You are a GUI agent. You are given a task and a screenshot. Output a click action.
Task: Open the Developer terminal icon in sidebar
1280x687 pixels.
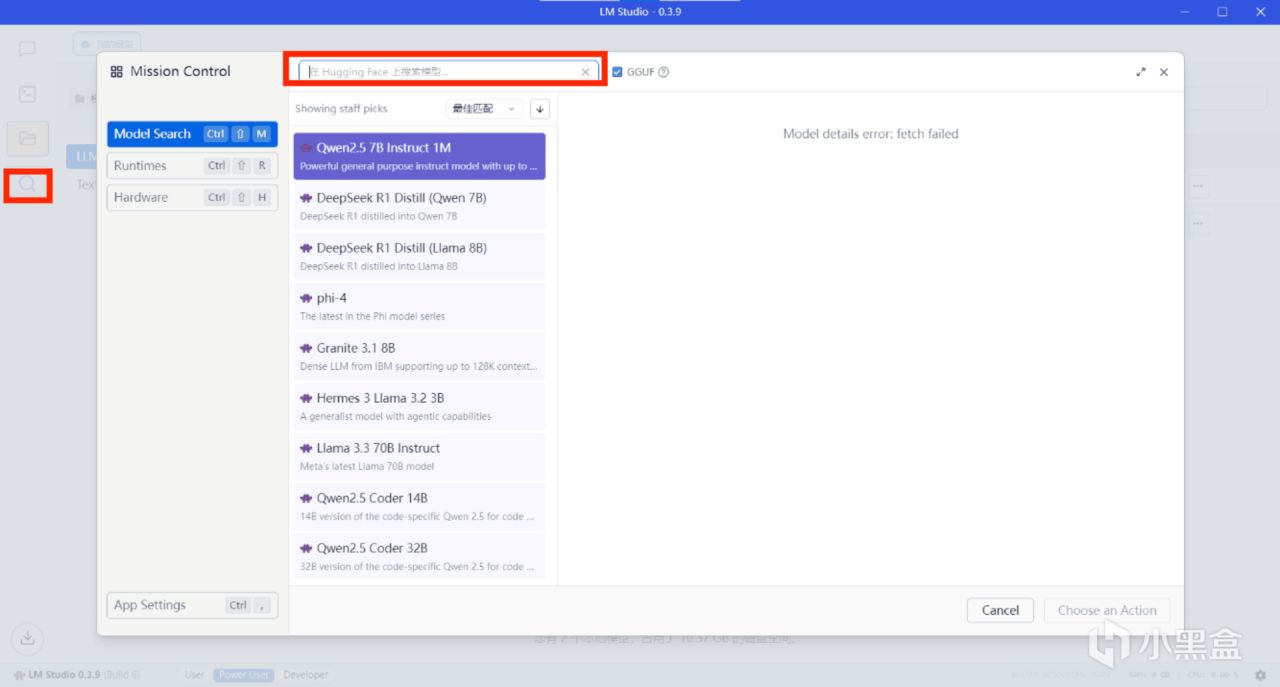pos(27,94)
